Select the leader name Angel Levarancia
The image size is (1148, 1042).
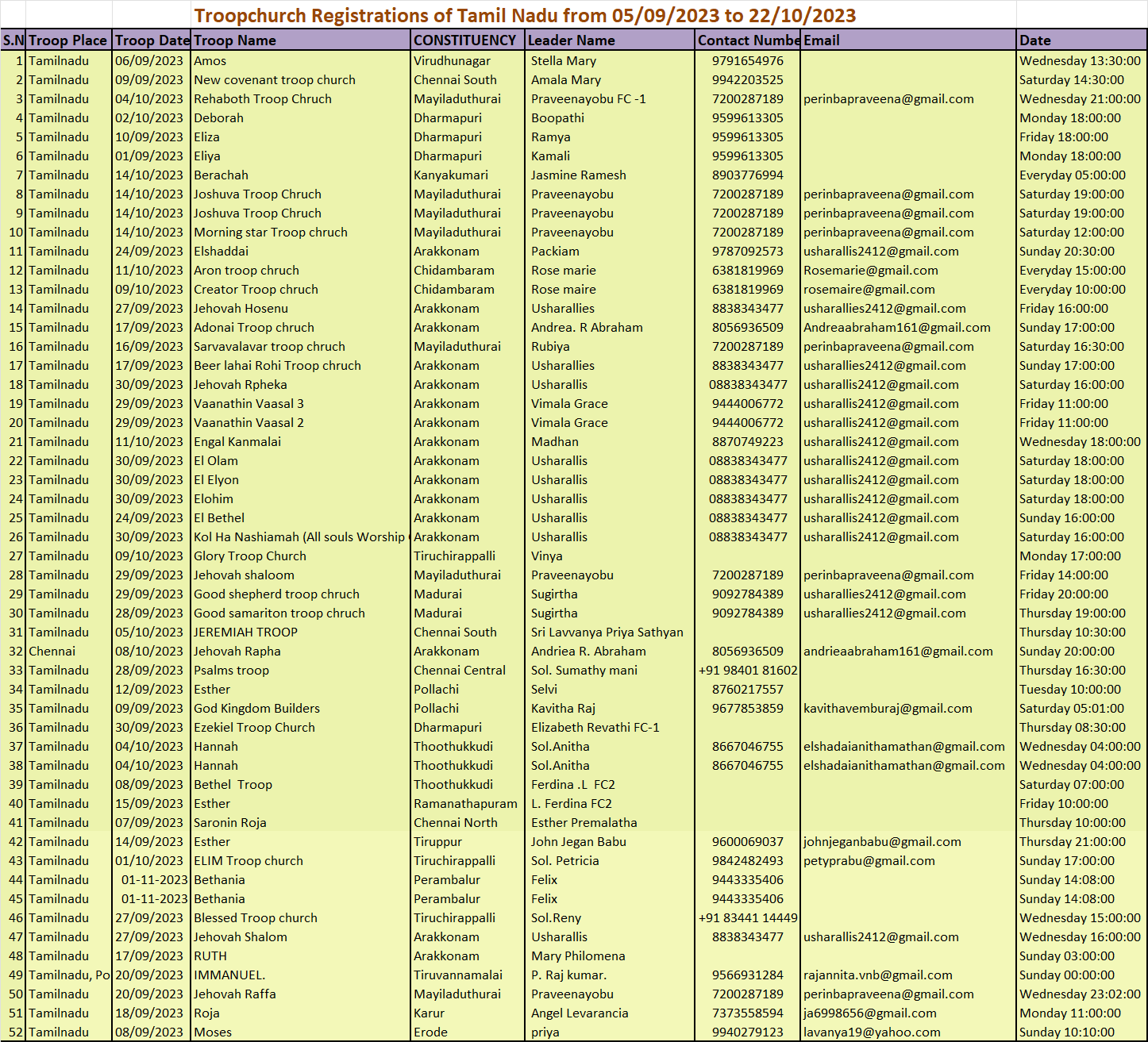point(580,1013)
